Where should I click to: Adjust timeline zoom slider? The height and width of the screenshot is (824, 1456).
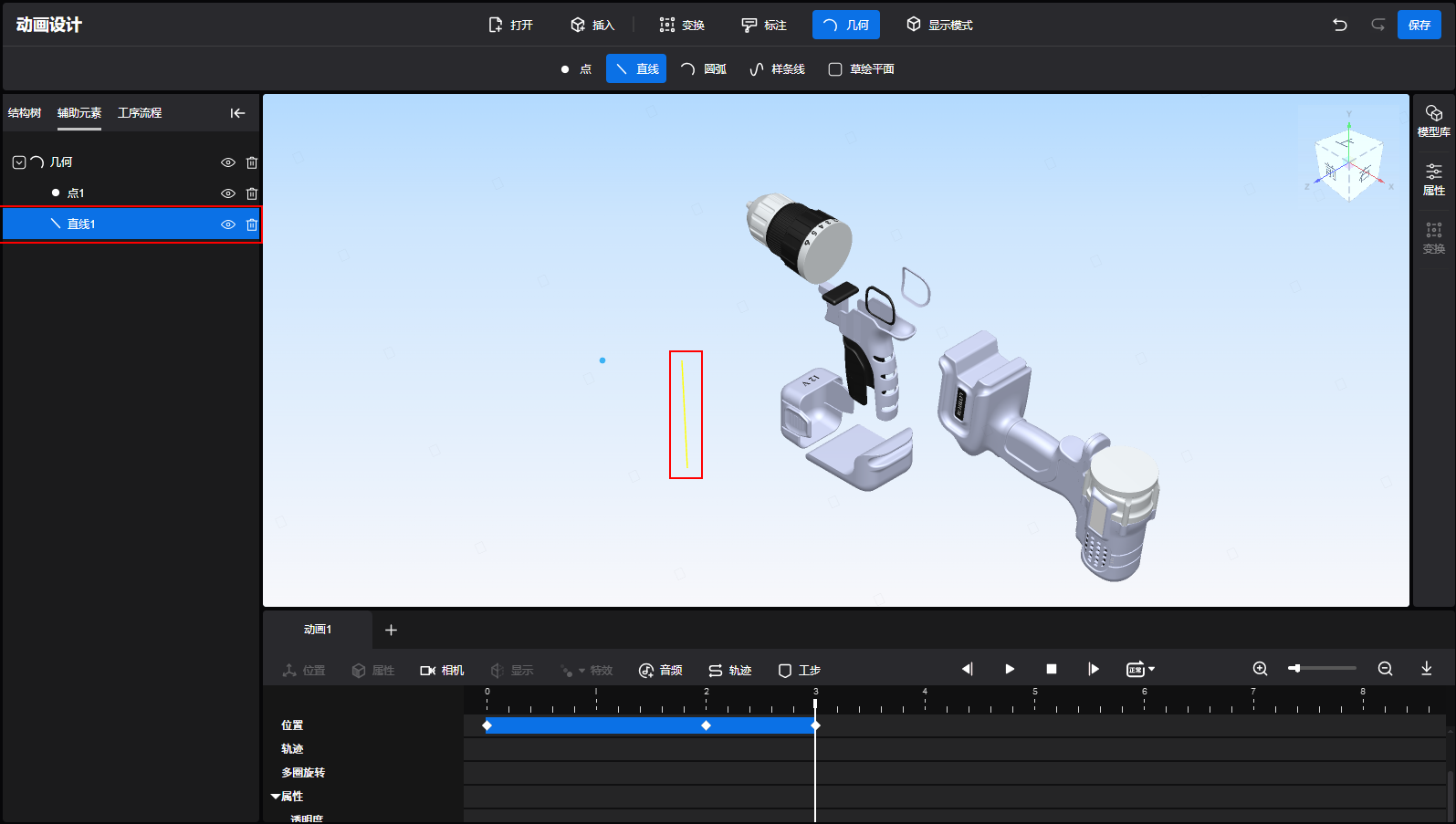pos(1323,669)
